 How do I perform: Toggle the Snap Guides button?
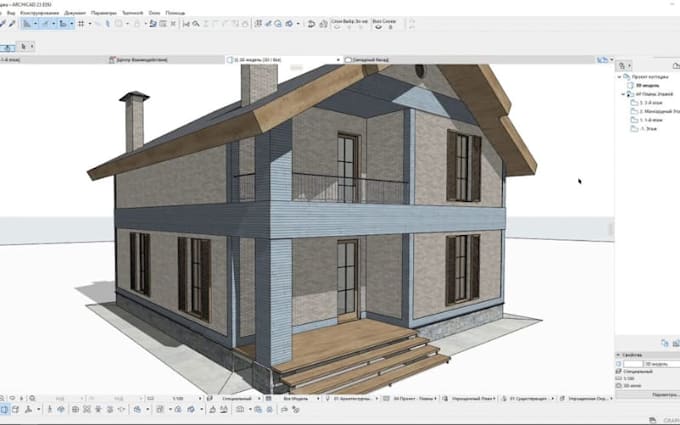pos(45,24)
